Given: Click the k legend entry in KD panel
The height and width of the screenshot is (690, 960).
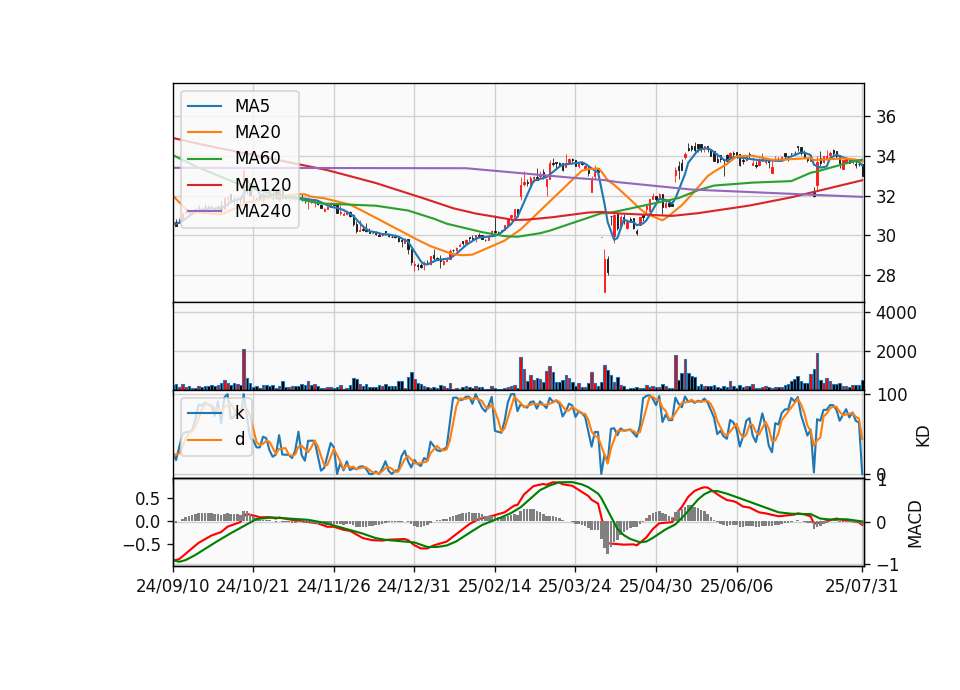Looking at the screenshot, I should (x=239, y=413).
